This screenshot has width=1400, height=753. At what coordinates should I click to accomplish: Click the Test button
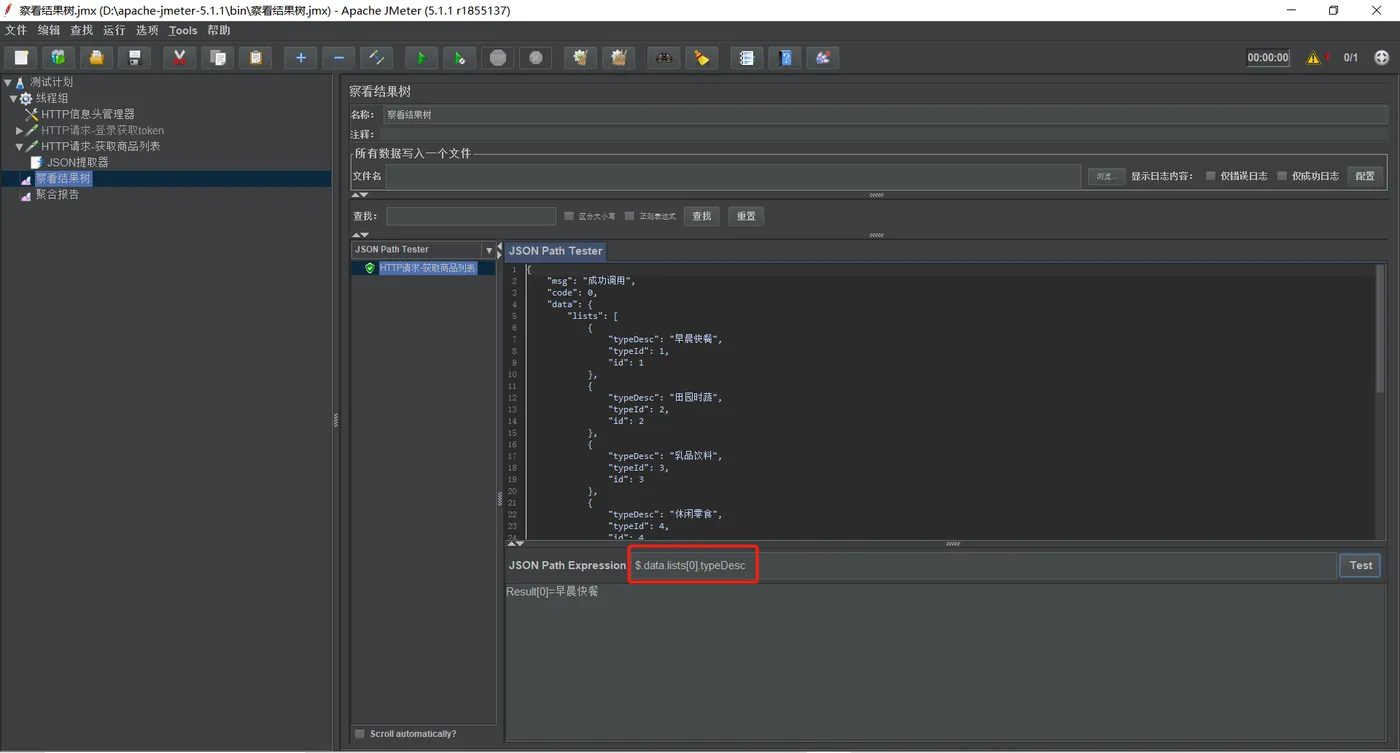(1360, 565)
